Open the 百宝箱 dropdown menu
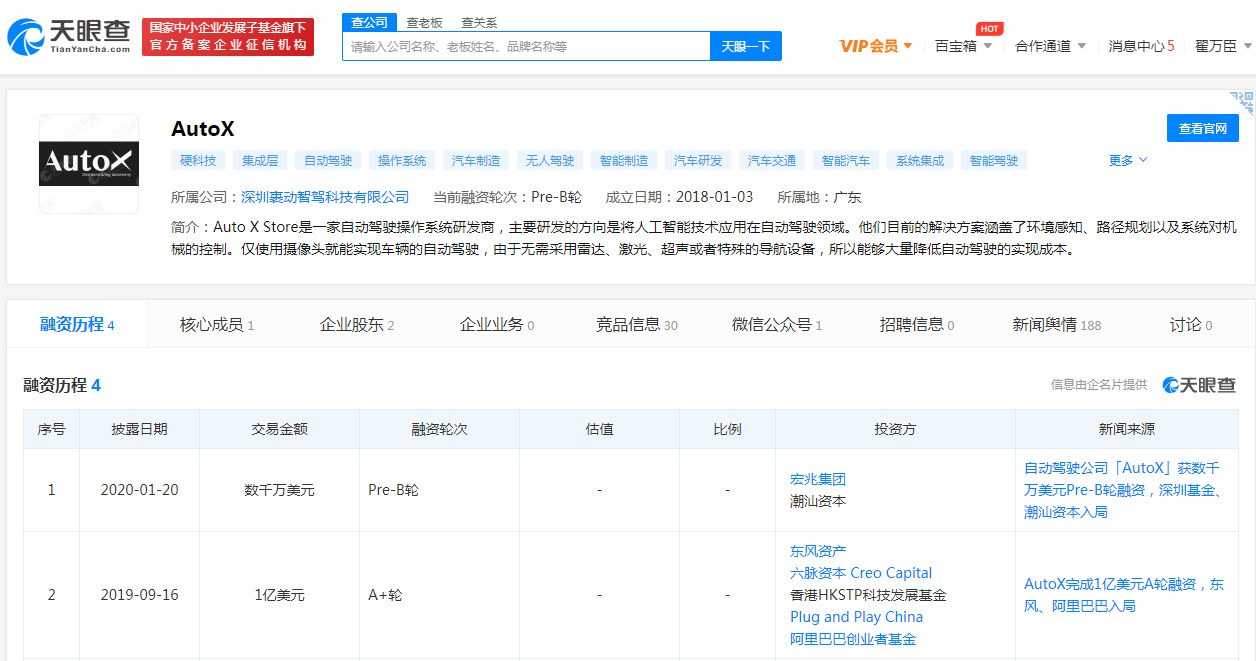The height and width of the screenshot is (661, 1256). (963, 46)
